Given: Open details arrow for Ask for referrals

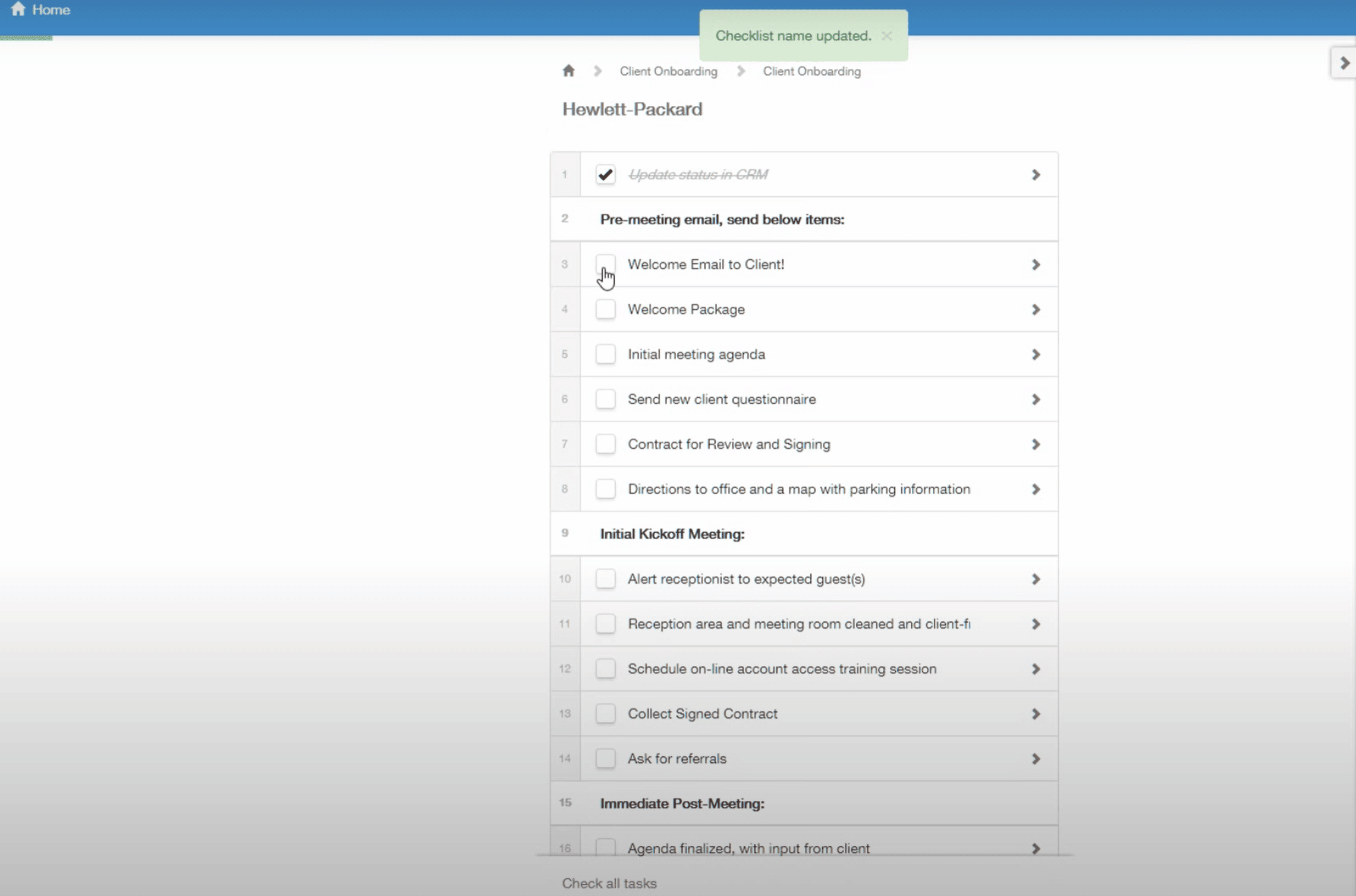Looking at the screenshot, I should 1036,759.
